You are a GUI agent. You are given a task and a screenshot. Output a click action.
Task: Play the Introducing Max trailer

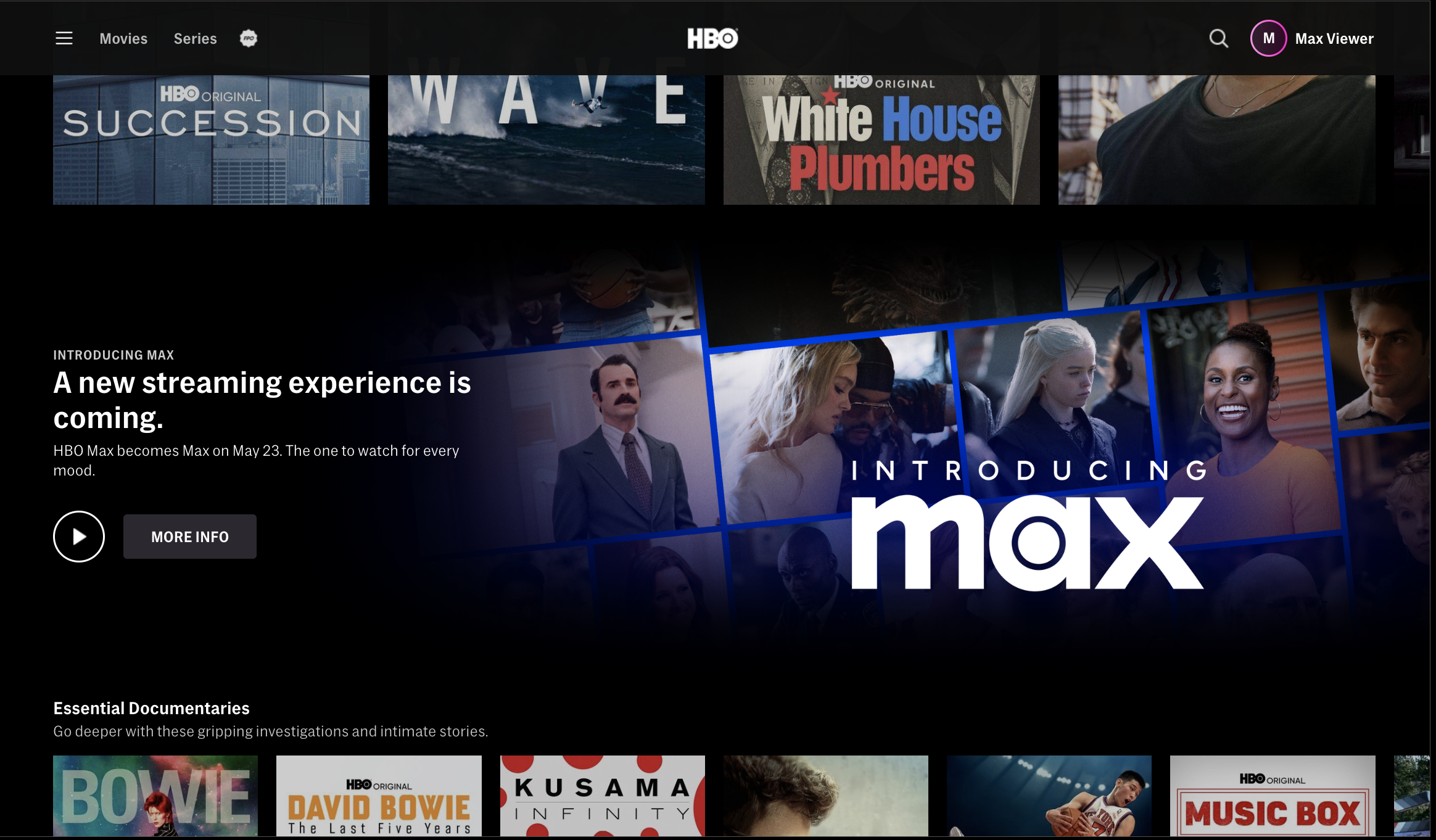tap(79, 537)
